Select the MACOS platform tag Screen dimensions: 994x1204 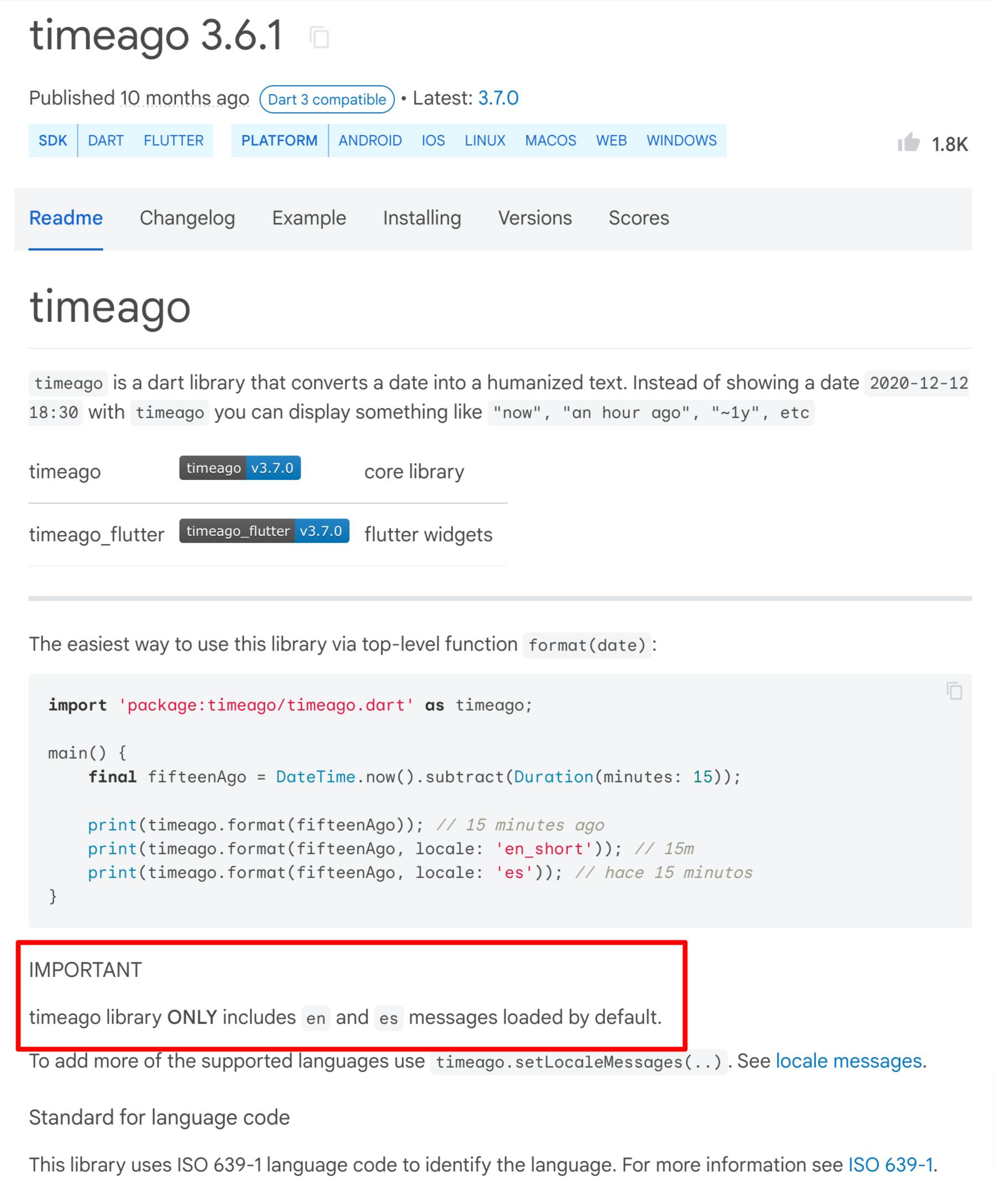pos(551,140)
